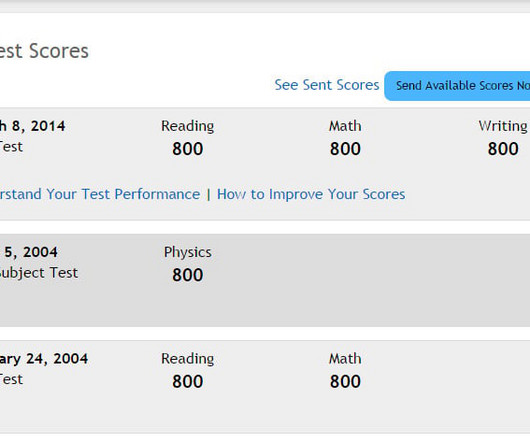Select the Math label in the 2014 test row
This screenshot has height=442, width=530.
point(345,126)
